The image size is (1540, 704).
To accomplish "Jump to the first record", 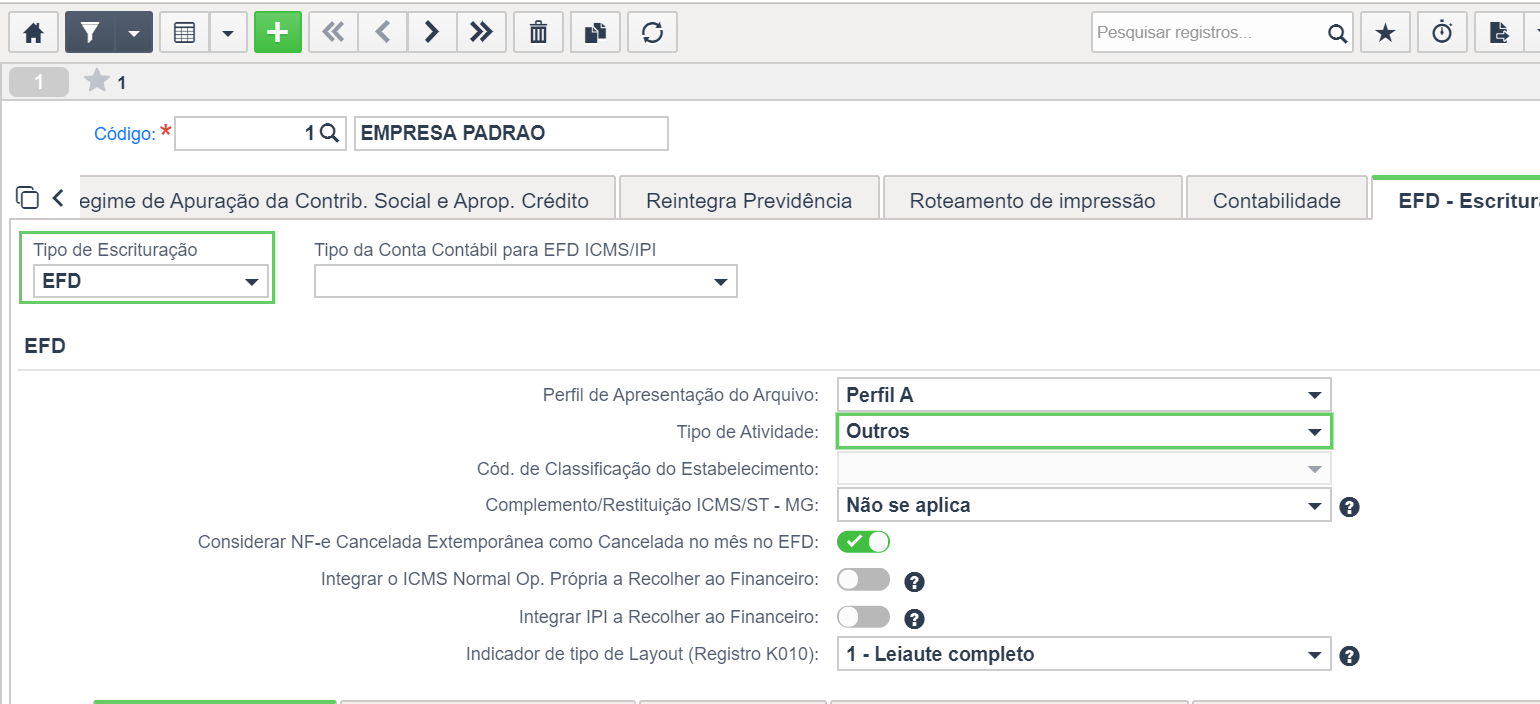I will pos(333,33).
